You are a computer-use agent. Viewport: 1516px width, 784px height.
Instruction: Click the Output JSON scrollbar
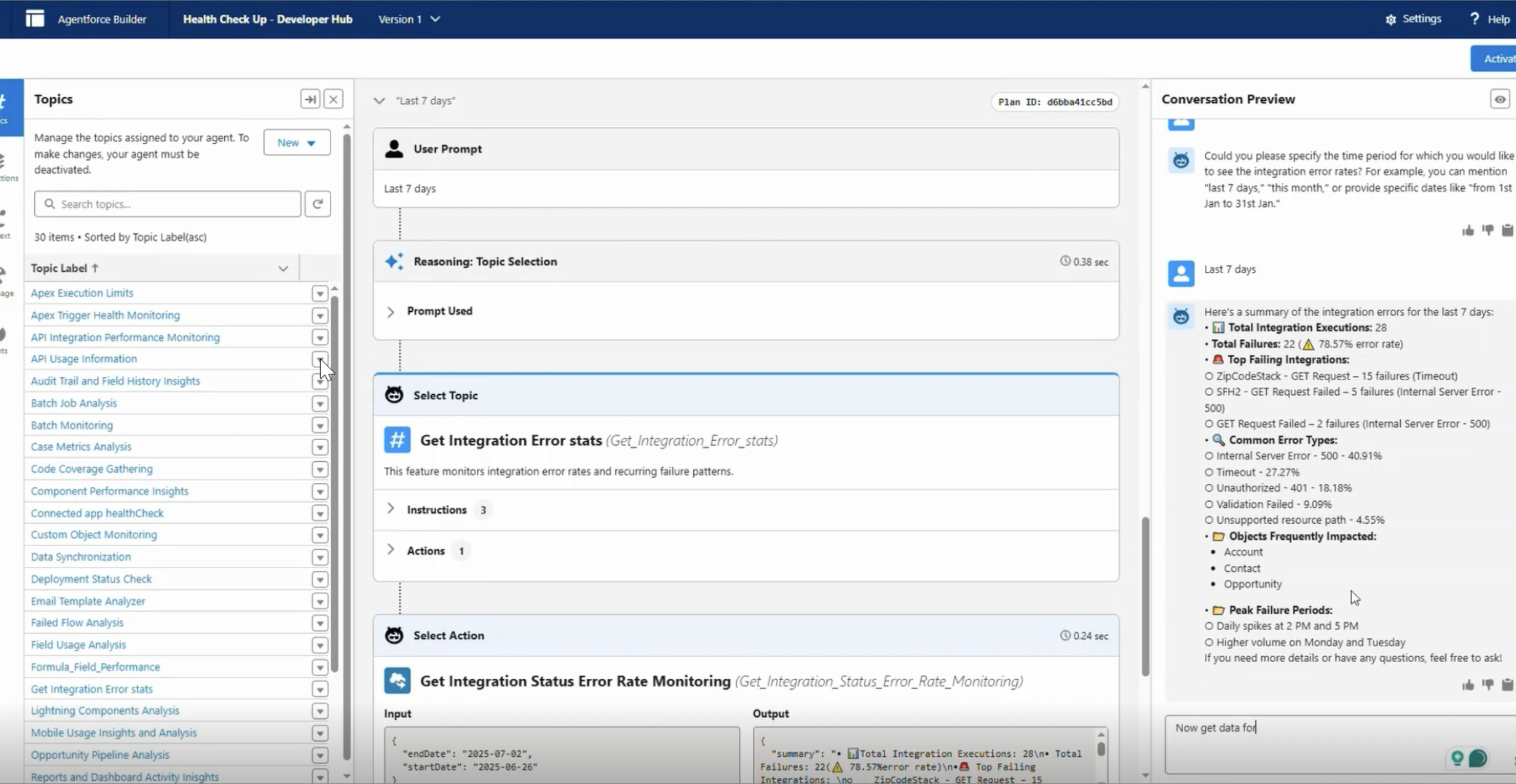pyautogui.click(x=1101, y=749)
